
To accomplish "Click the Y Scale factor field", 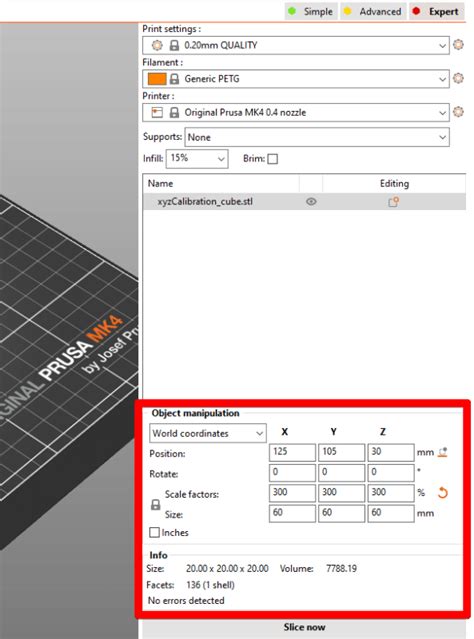I will [x=342, y=493].
